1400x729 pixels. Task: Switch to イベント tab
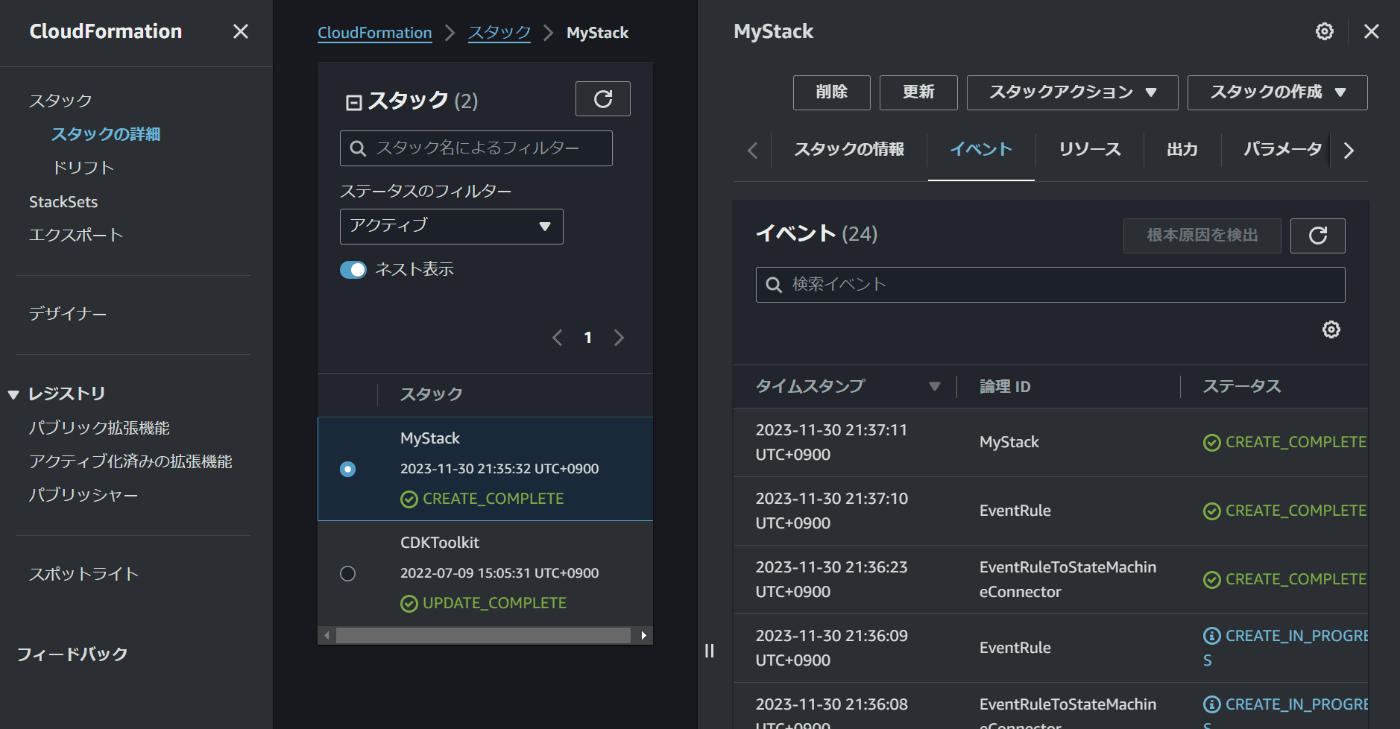pyautogui.click(x=981, y=150)
